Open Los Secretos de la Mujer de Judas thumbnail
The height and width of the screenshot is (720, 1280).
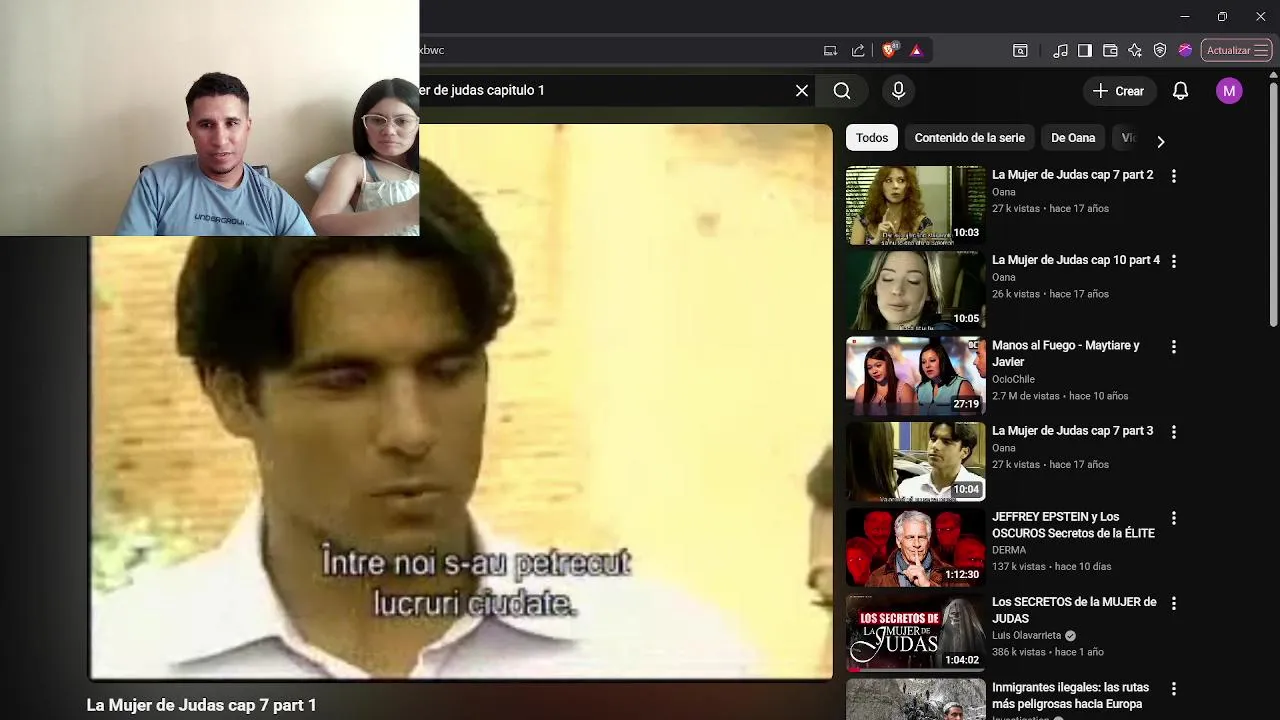tap(915, 633)
